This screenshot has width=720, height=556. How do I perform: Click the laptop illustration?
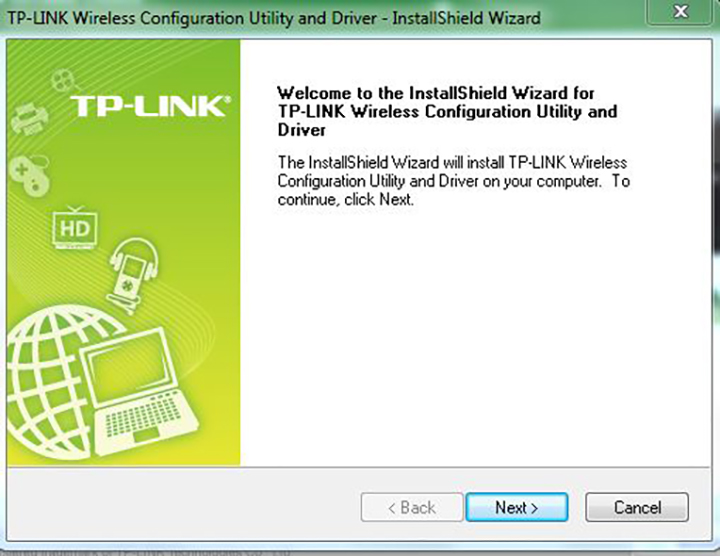pyautogui.click(x=138, y=393)
